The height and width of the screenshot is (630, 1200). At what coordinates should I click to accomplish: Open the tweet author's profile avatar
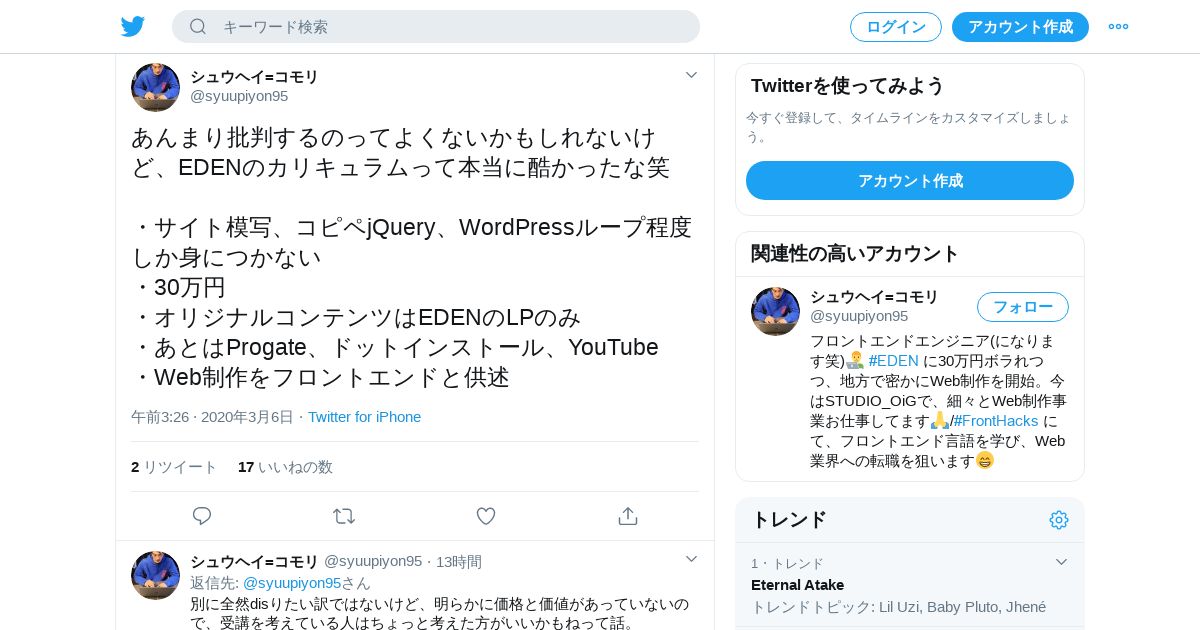click(x=155, y=87)
